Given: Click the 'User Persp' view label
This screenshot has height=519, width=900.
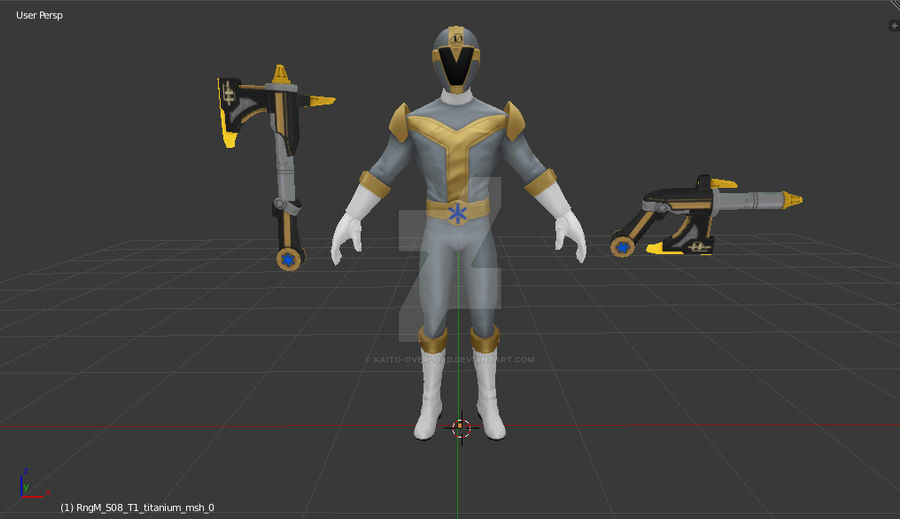Looking at the screenshot, I should click(39, 16).
